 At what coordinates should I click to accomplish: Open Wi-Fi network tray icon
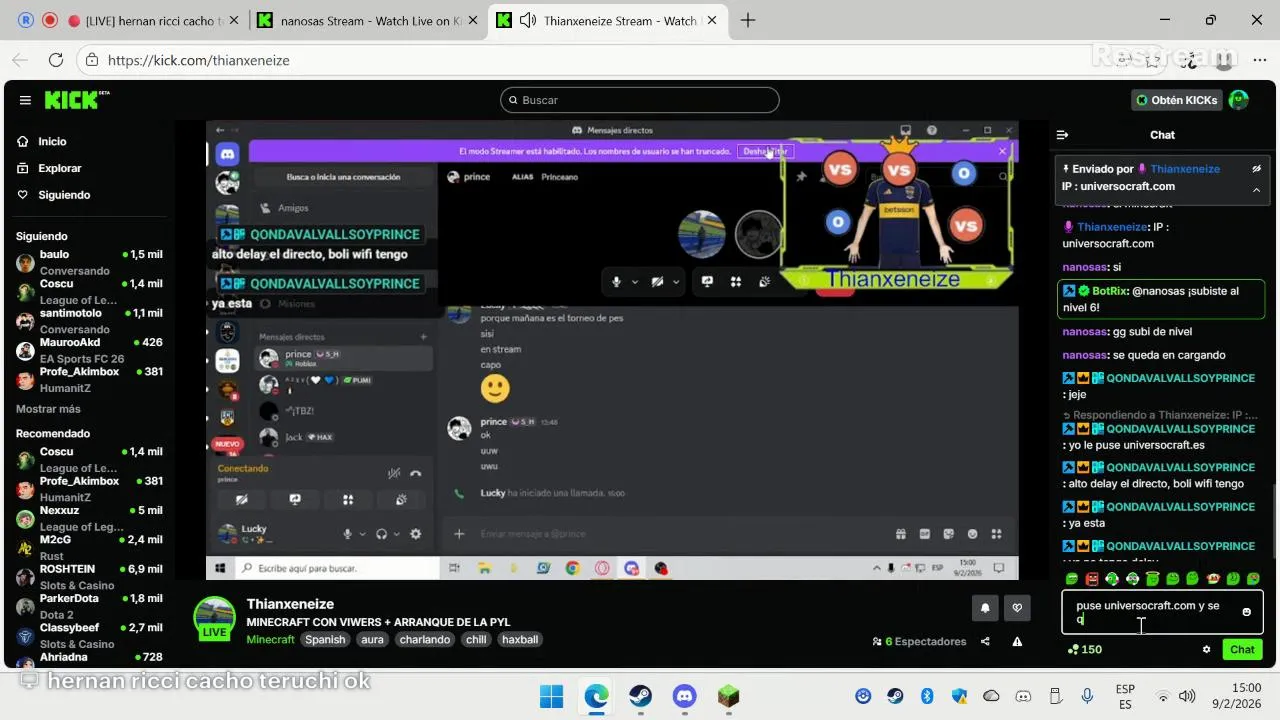click(x=1163, y=696)
